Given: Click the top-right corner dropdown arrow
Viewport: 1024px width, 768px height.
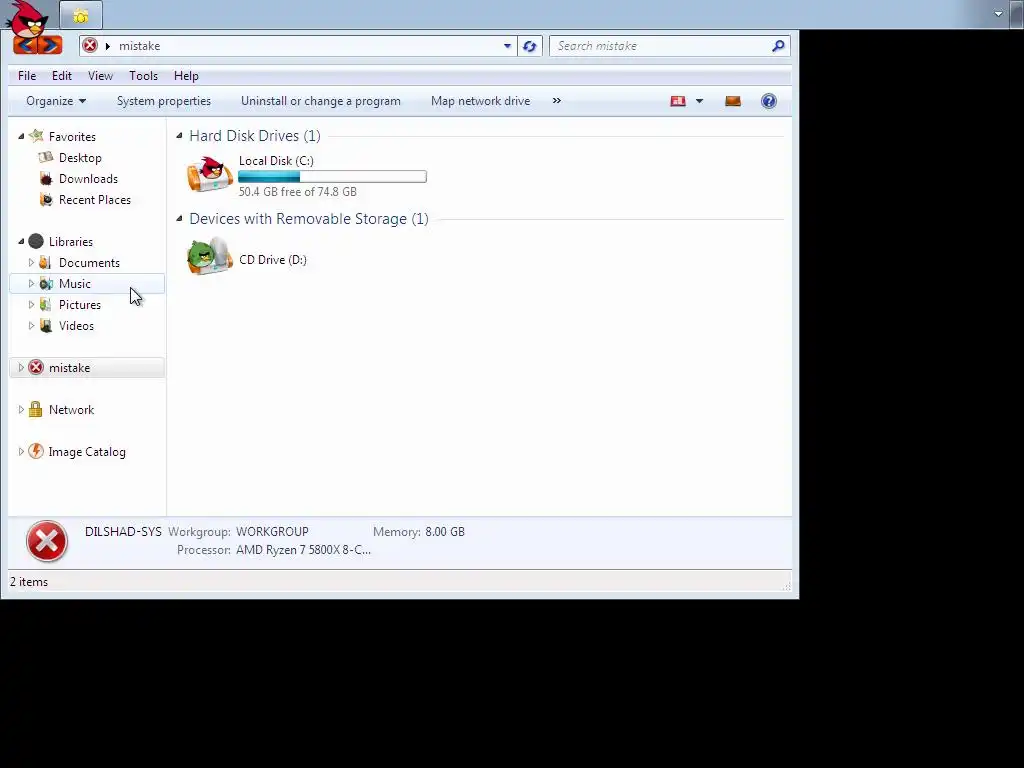Looking at the screenshot, I should coord(998,14).
